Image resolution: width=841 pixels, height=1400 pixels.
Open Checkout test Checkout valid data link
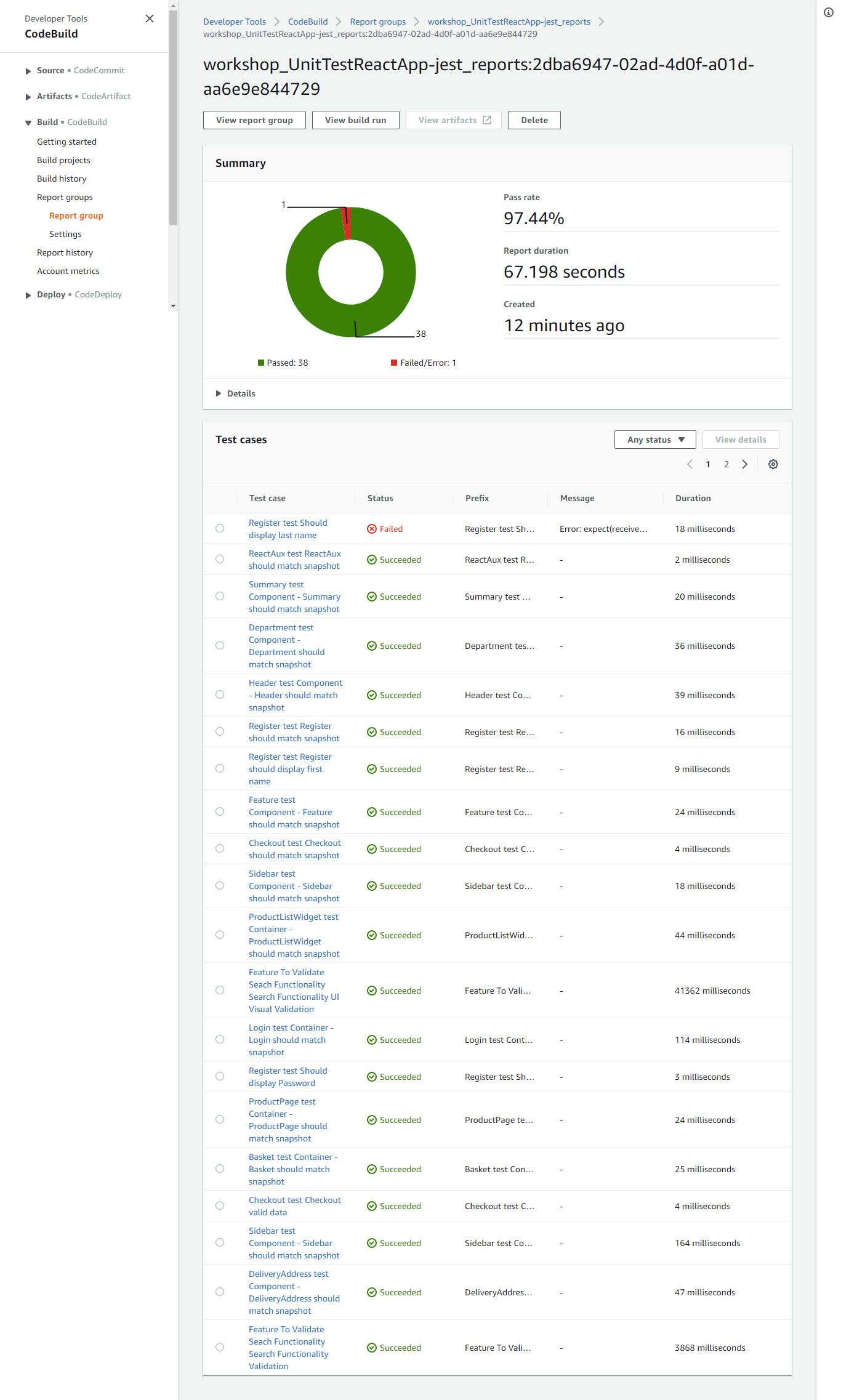[x=295, y=1206]
